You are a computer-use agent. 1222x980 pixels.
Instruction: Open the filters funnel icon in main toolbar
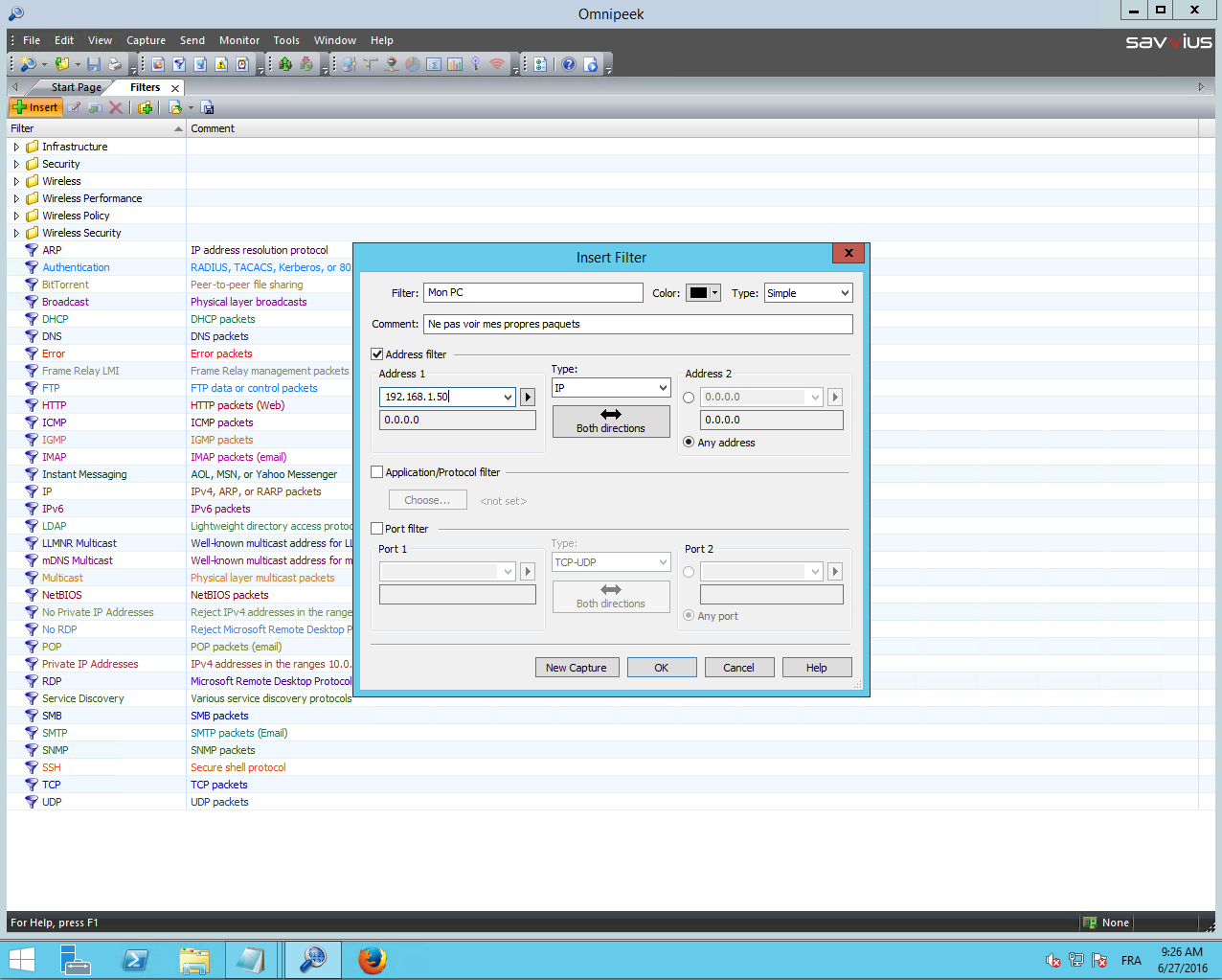point(179,64)
